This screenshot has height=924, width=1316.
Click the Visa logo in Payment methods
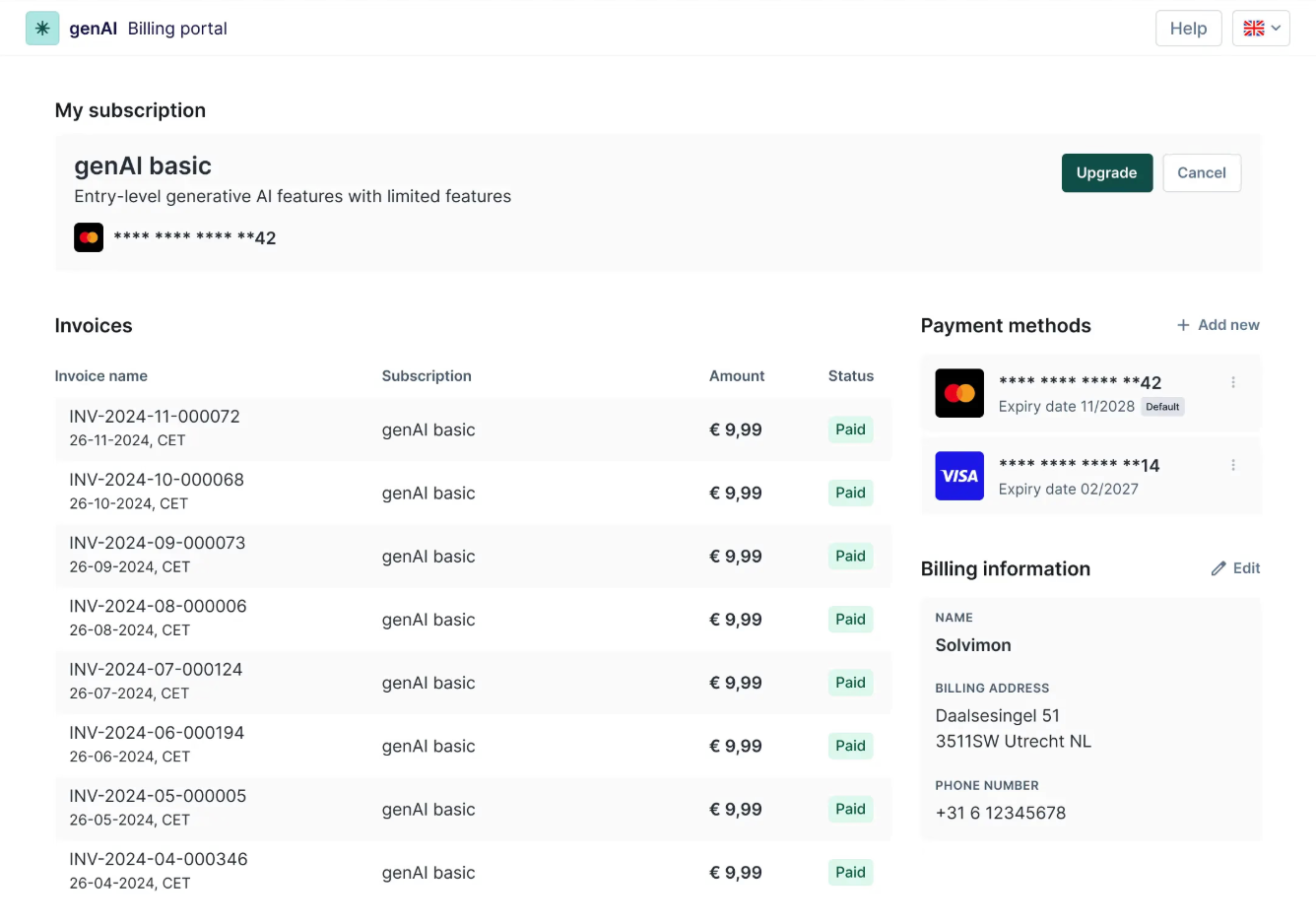pos(958,476)
